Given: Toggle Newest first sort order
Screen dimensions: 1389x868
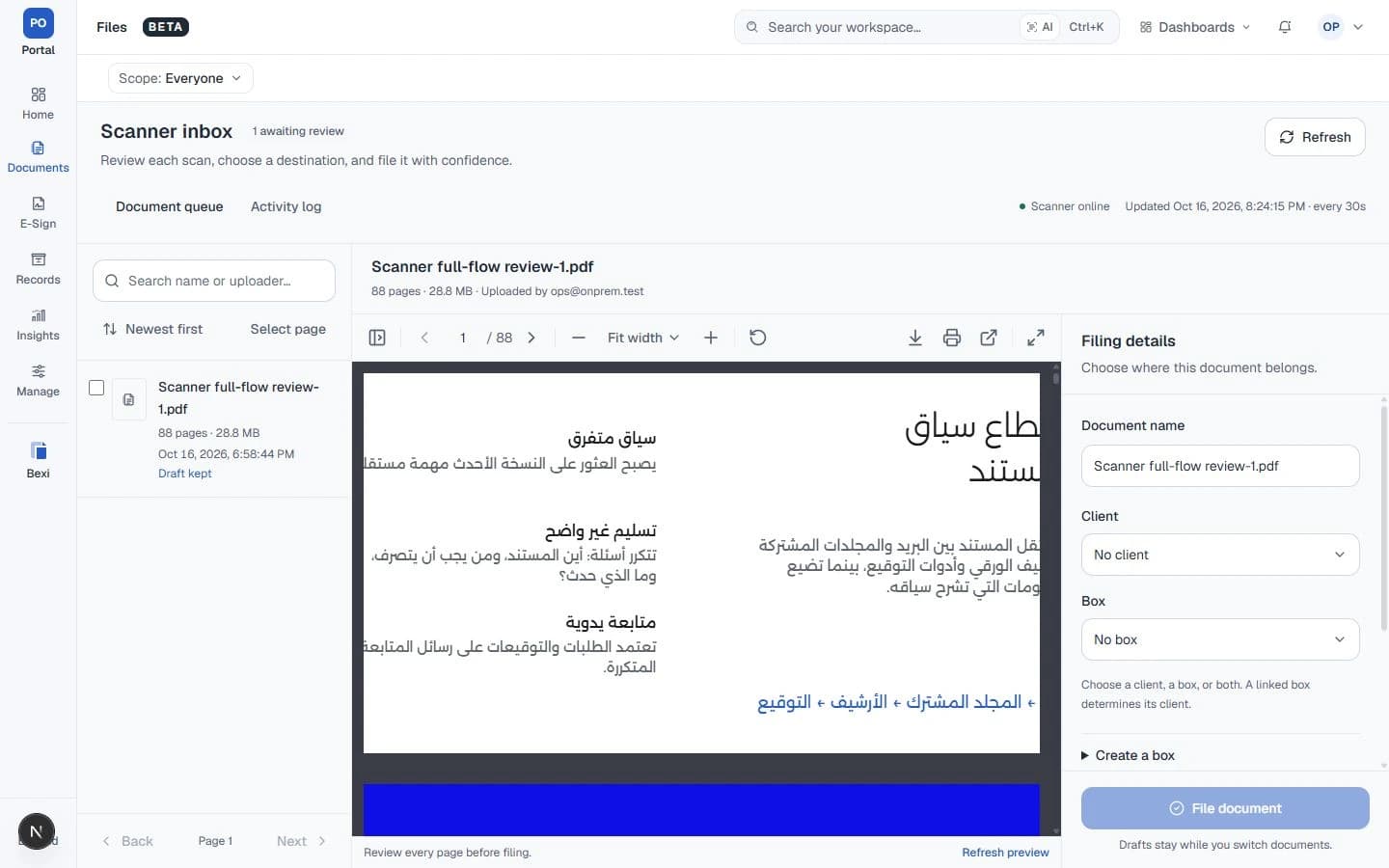Looking at the screenshot, I should click(152, 329).
